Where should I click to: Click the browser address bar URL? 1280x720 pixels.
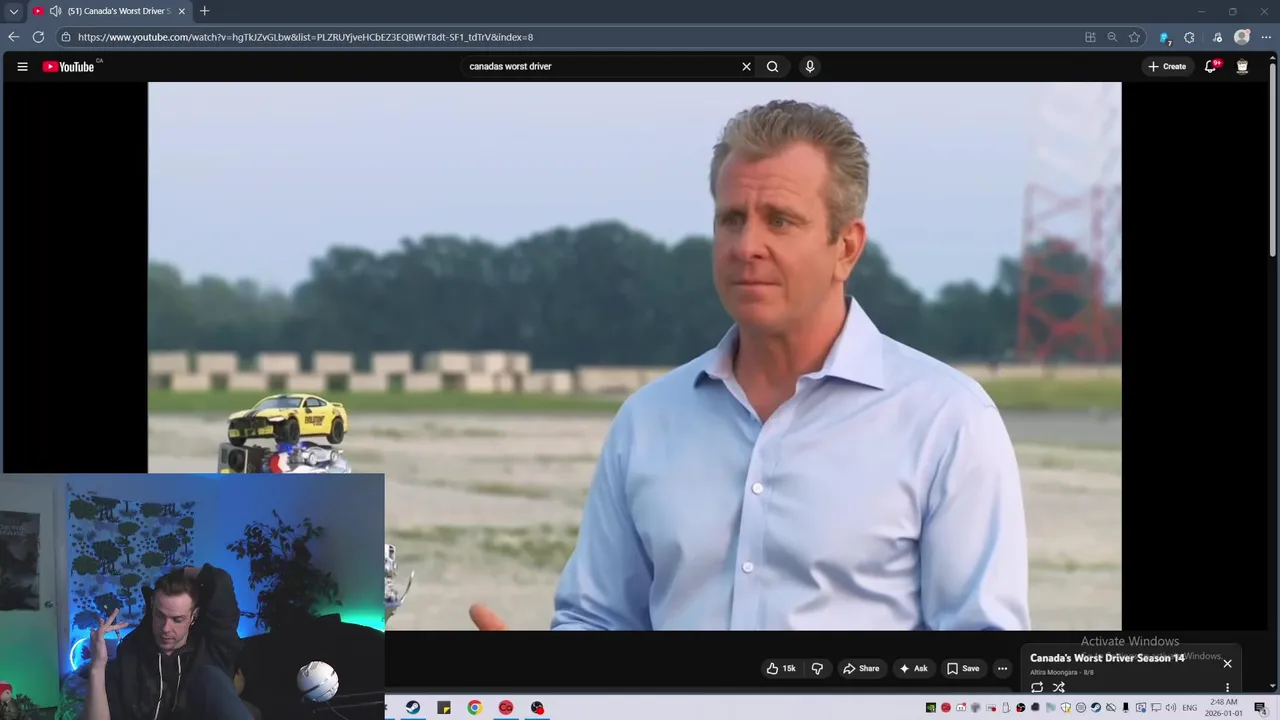(305, 37)
